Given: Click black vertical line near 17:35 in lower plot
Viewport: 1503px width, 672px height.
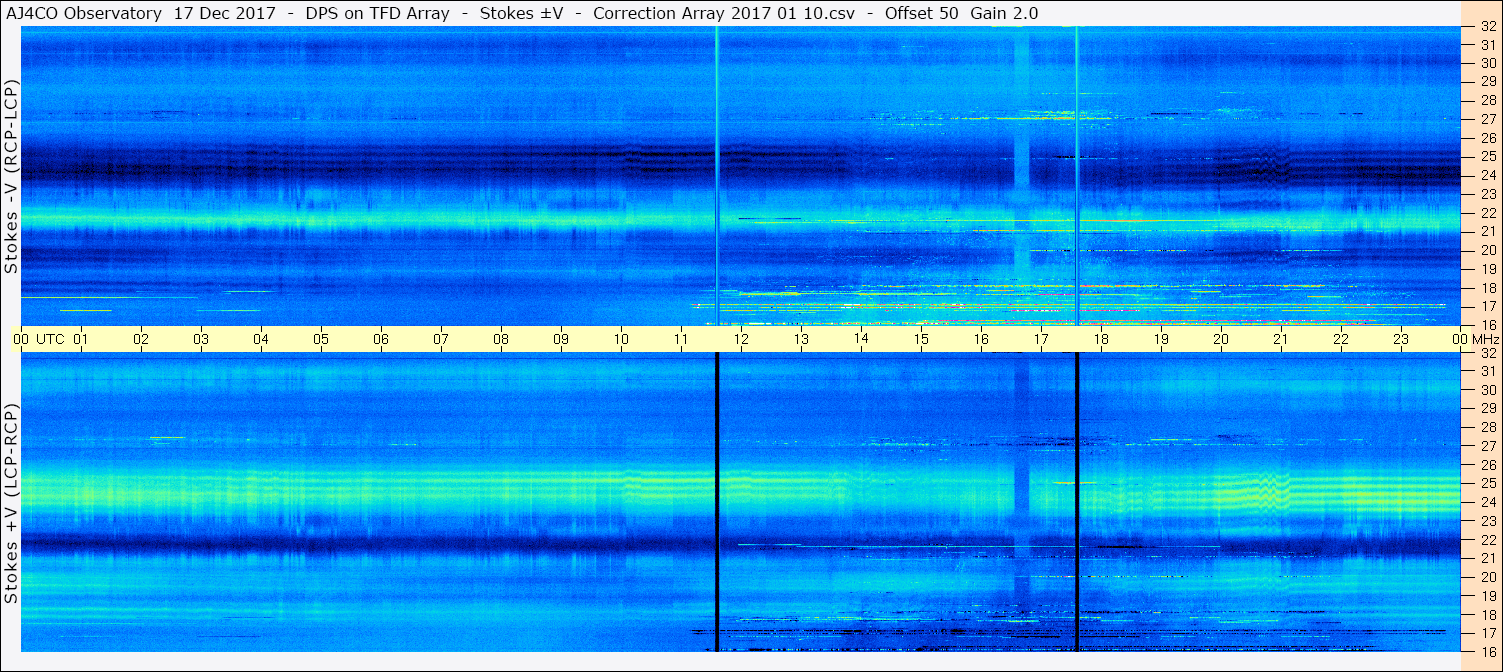Looking at the screenshot, I should click(1077, 502).
